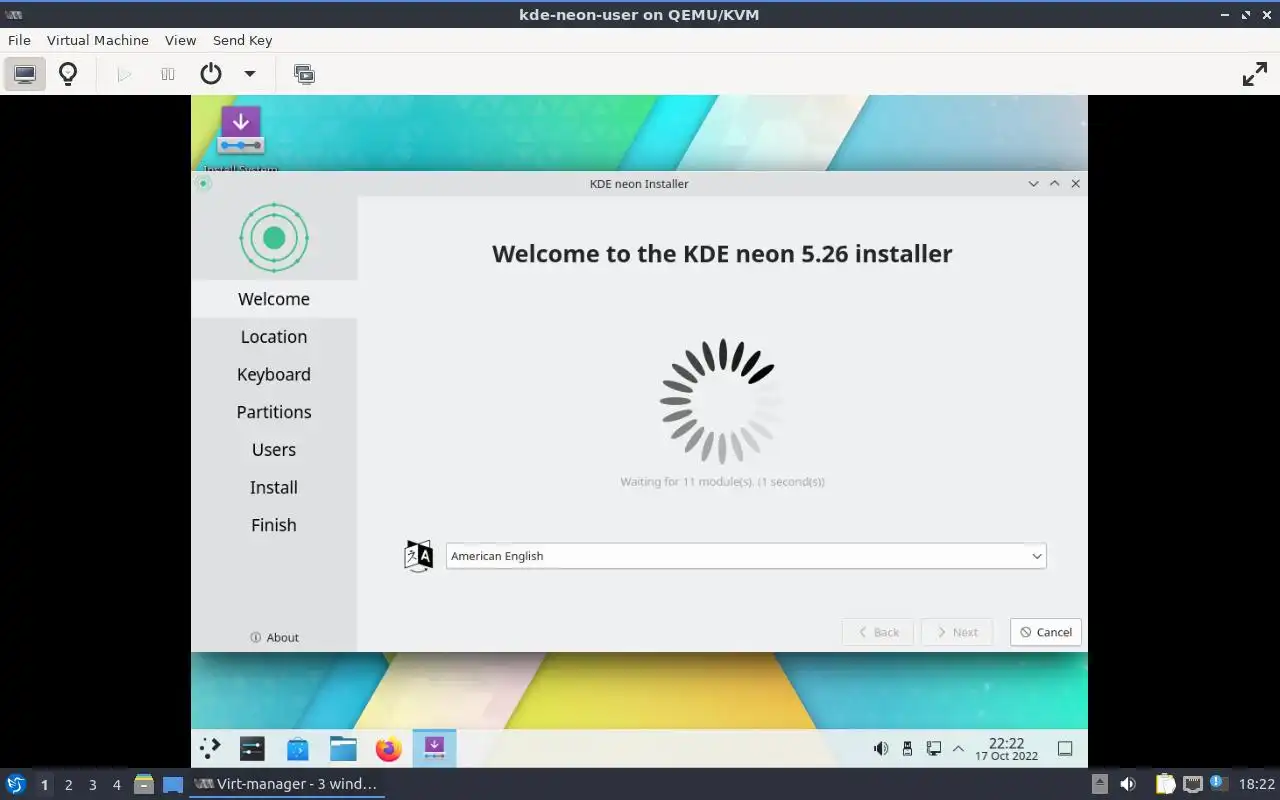1280x800 pixels.
Task: Select installer task in KDE panel
Action: [x=434, y=748]
